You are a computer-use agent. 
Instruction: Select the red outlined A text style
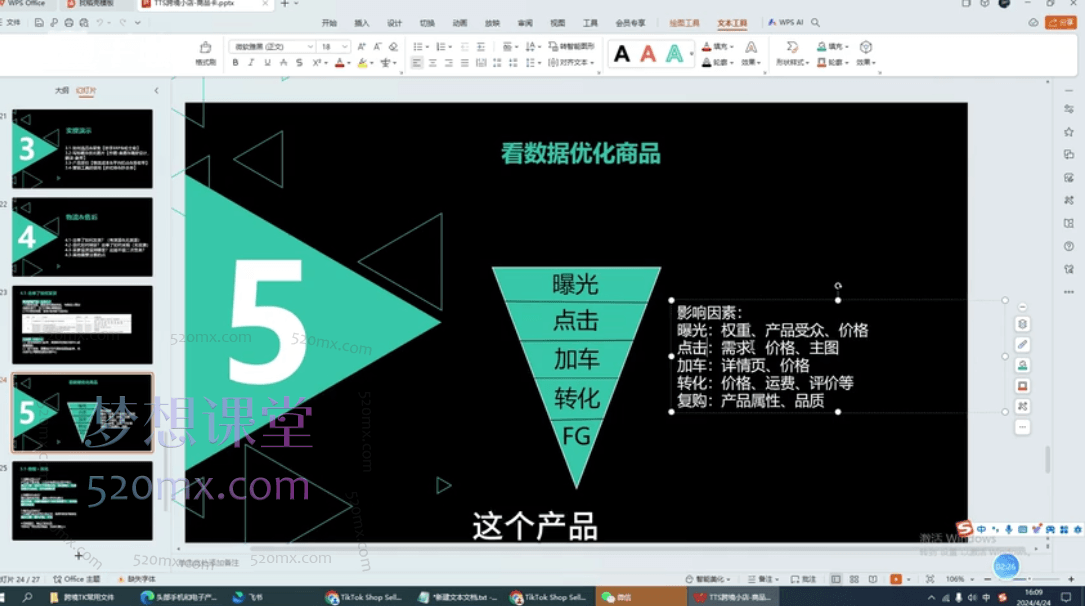[648, 54]
